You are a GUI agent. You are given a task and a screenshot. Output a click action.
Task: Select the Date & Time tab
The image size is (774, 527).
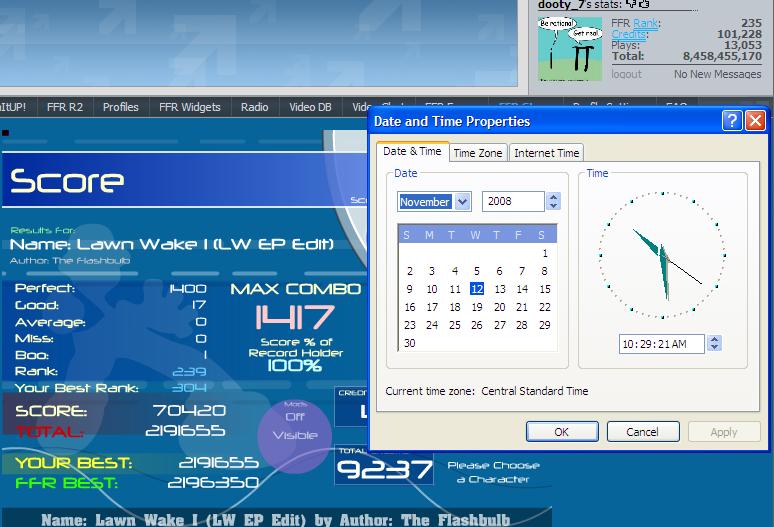412,151
